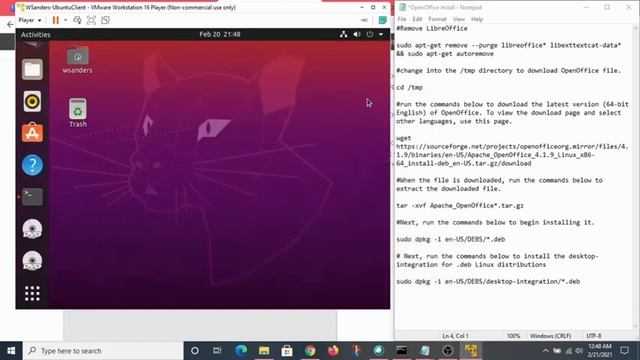
Task: Click the '#Remove LibreOffice' line in Notepad
Action: click(432, 28)
